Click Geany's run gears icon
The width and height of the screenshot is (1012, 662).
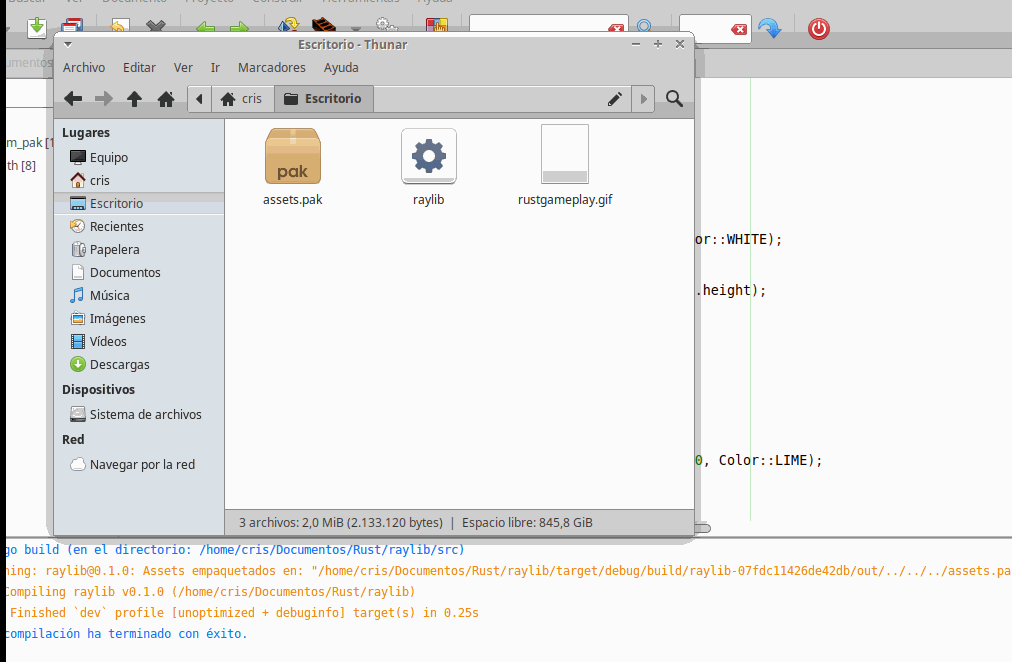click(x=386, y=25)
